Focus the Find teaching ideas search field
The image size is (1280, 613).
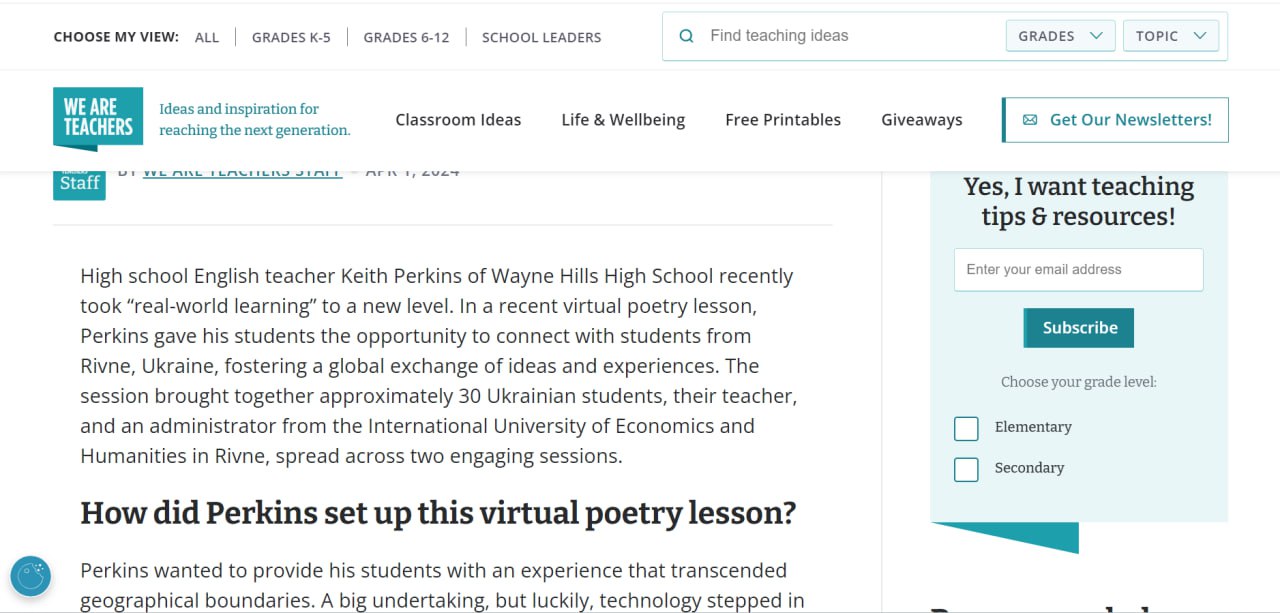(x=850, y=36)
